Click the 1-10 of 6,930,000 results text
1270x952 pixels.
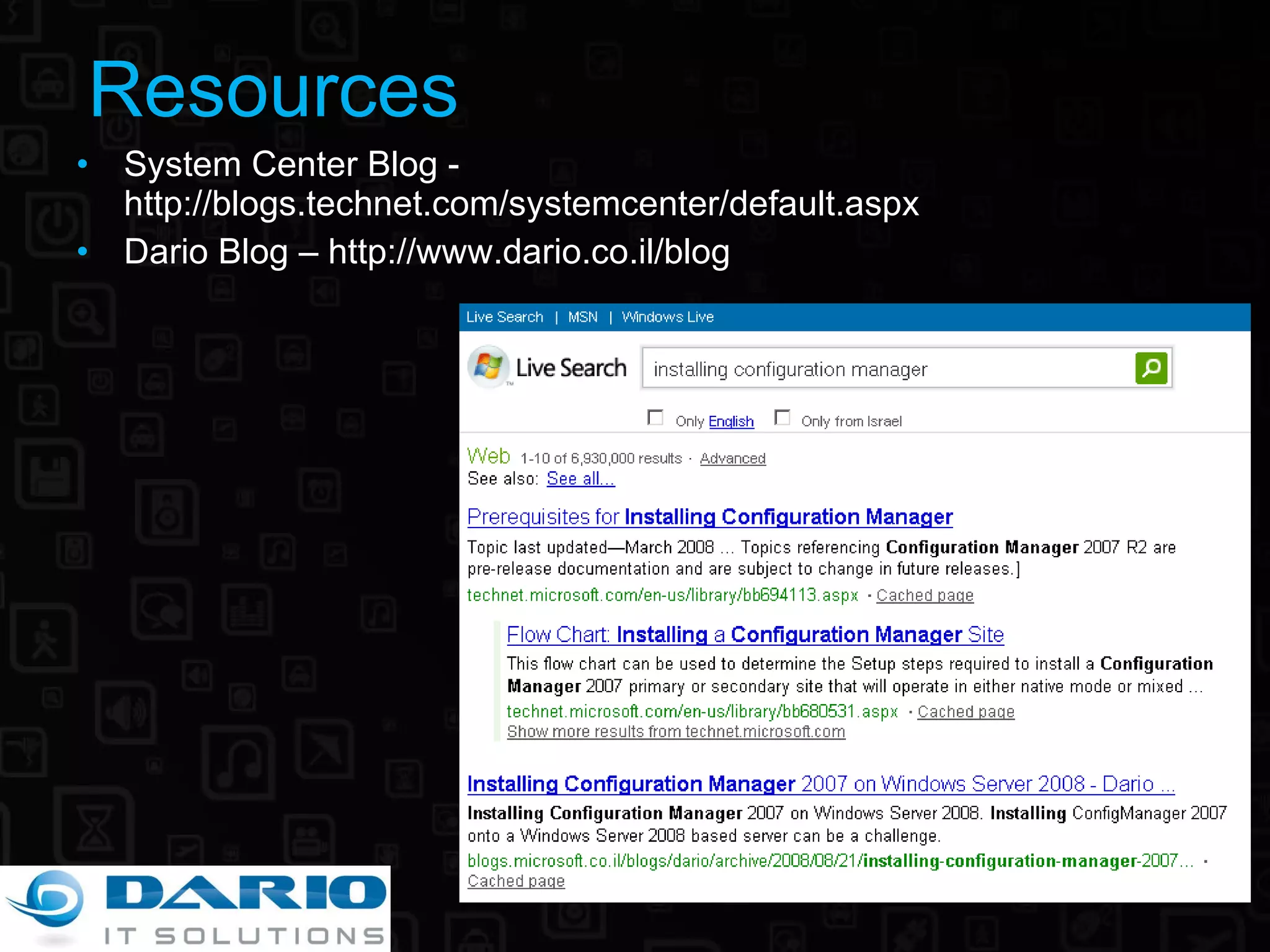point(601,459)
